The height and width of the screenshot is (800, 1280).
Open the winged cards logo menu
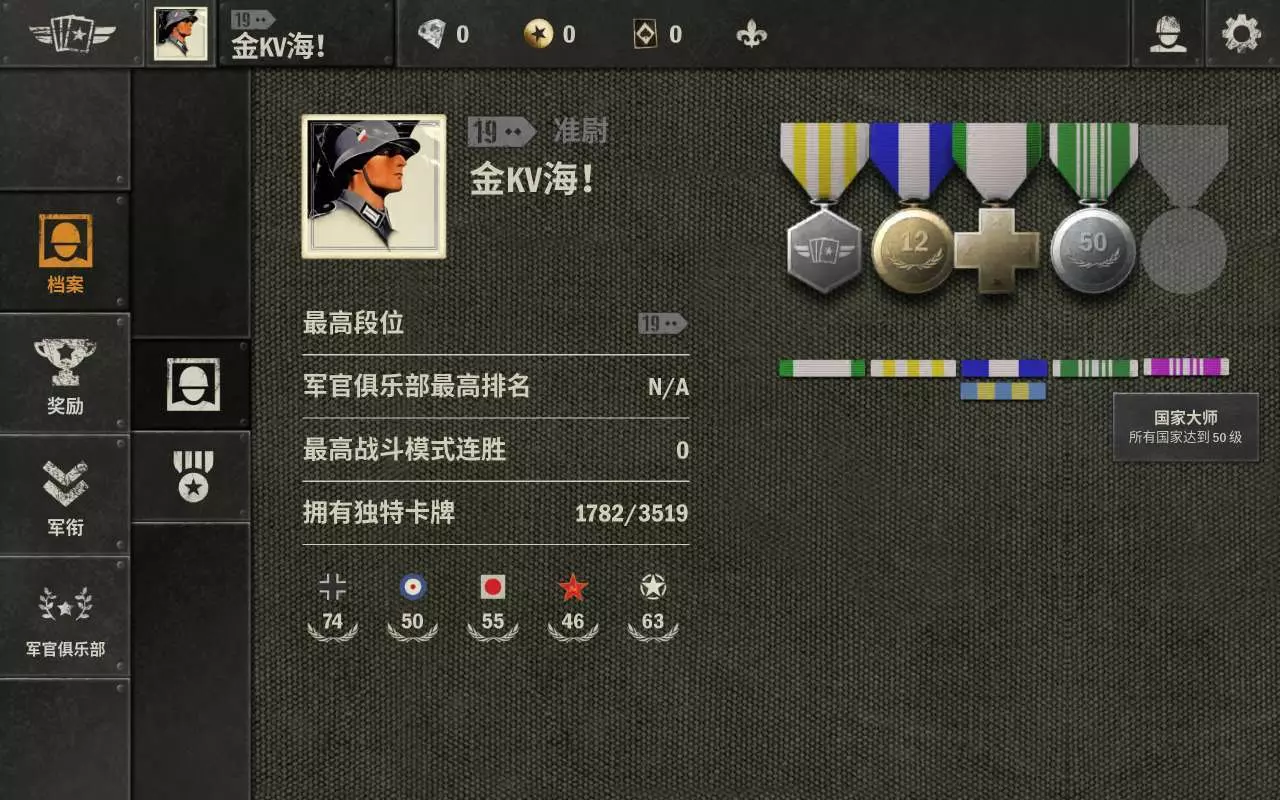[x=72, y=34]
